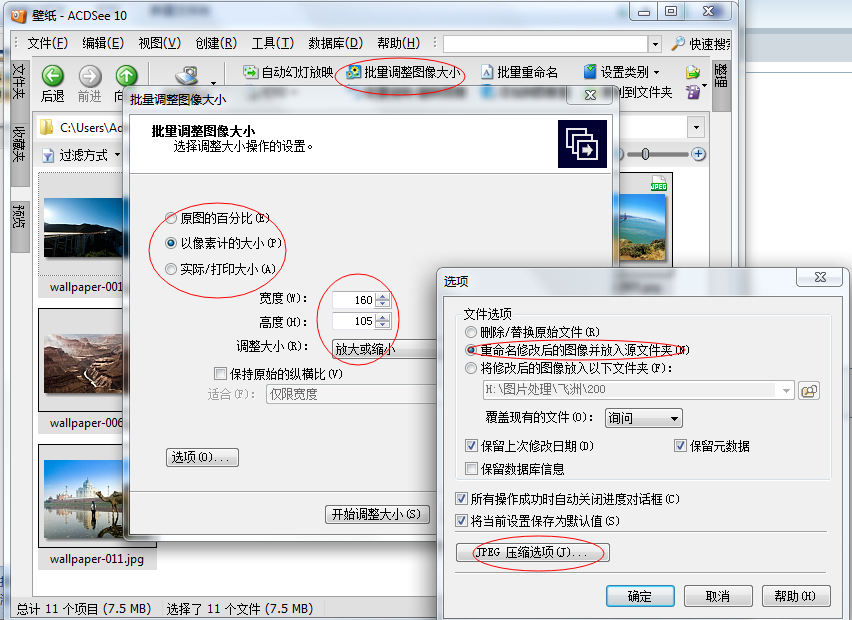Click the export folder icon at toolbar right
Viewport: 852px width, 620px height.
(692, 72)
